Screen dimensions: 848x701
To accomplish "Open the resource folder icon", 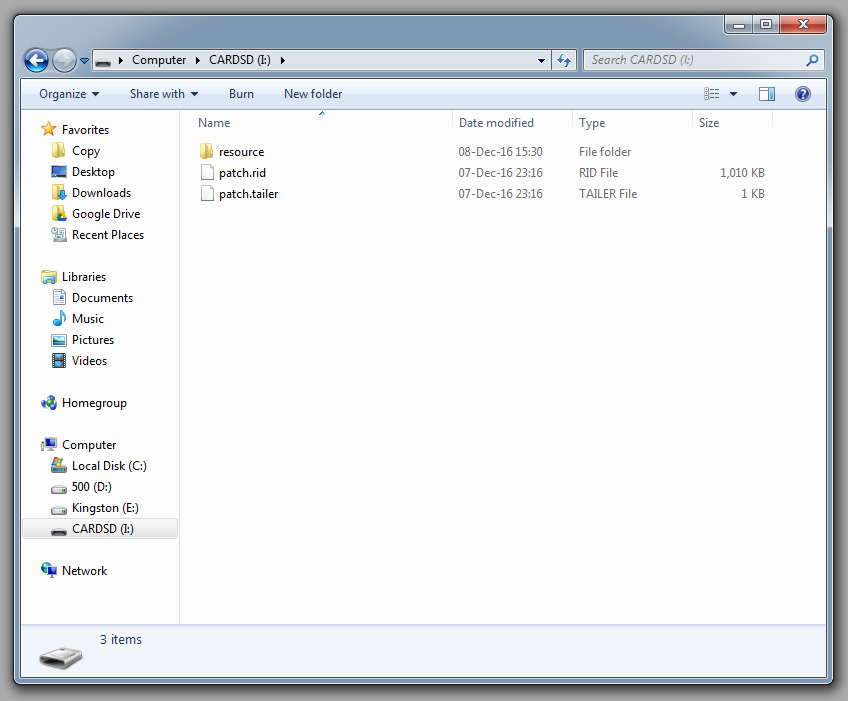I will pos(207,152).
